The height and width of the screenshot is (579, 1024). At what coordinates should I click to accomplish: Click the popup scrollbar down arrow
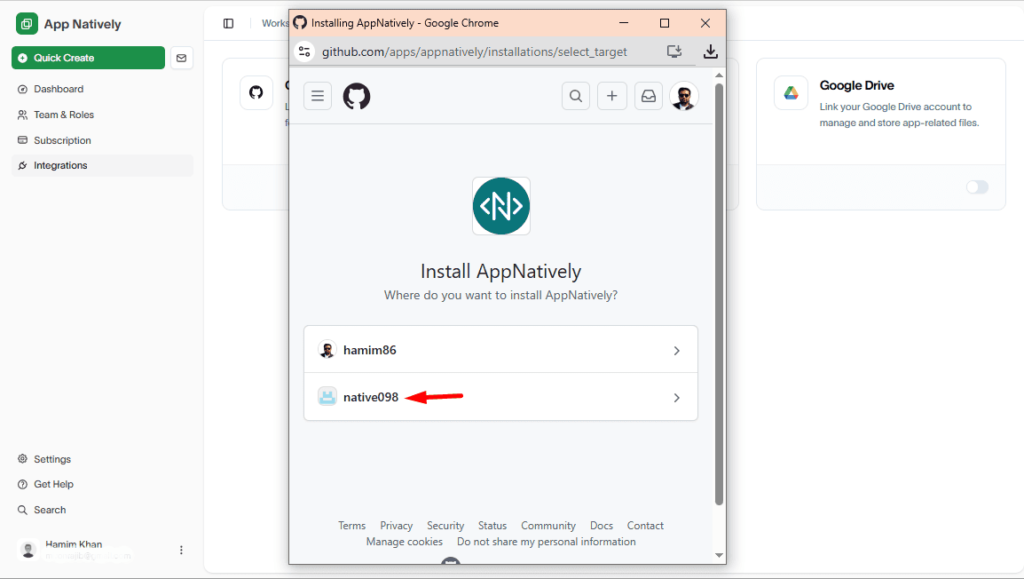coord(719,556)
